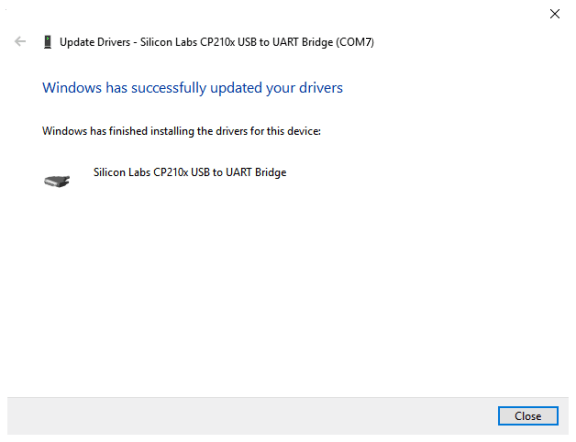576x442 pixels.
Task: Click 'UART Bridge' in the installed device name
Action: pos(256,172)
